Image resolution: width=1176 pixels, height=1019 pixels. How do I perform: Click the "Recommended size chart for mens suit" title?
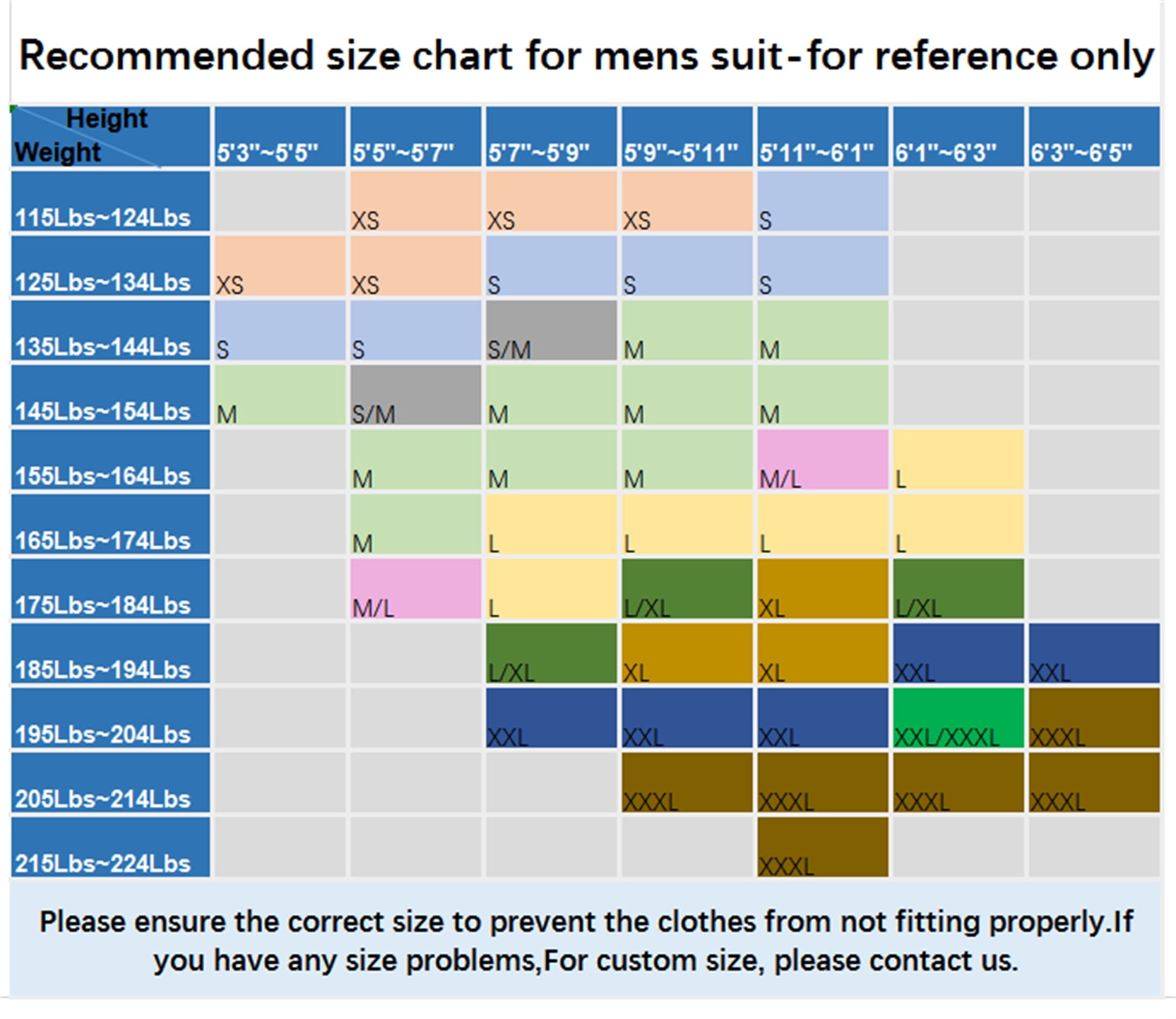click(x=586, y=56)
